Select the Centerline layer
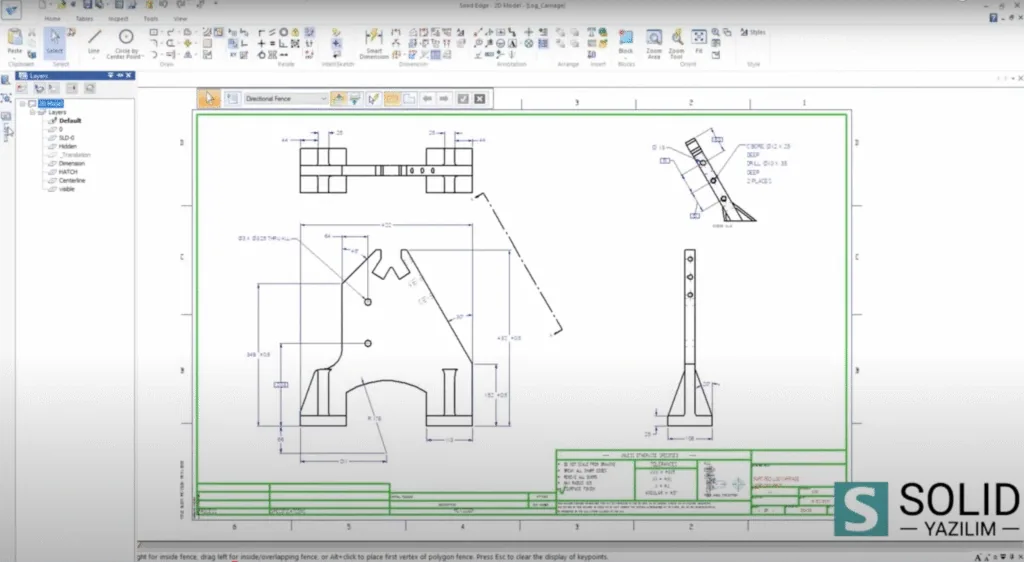1024x562 pixels. pos(72,180)
